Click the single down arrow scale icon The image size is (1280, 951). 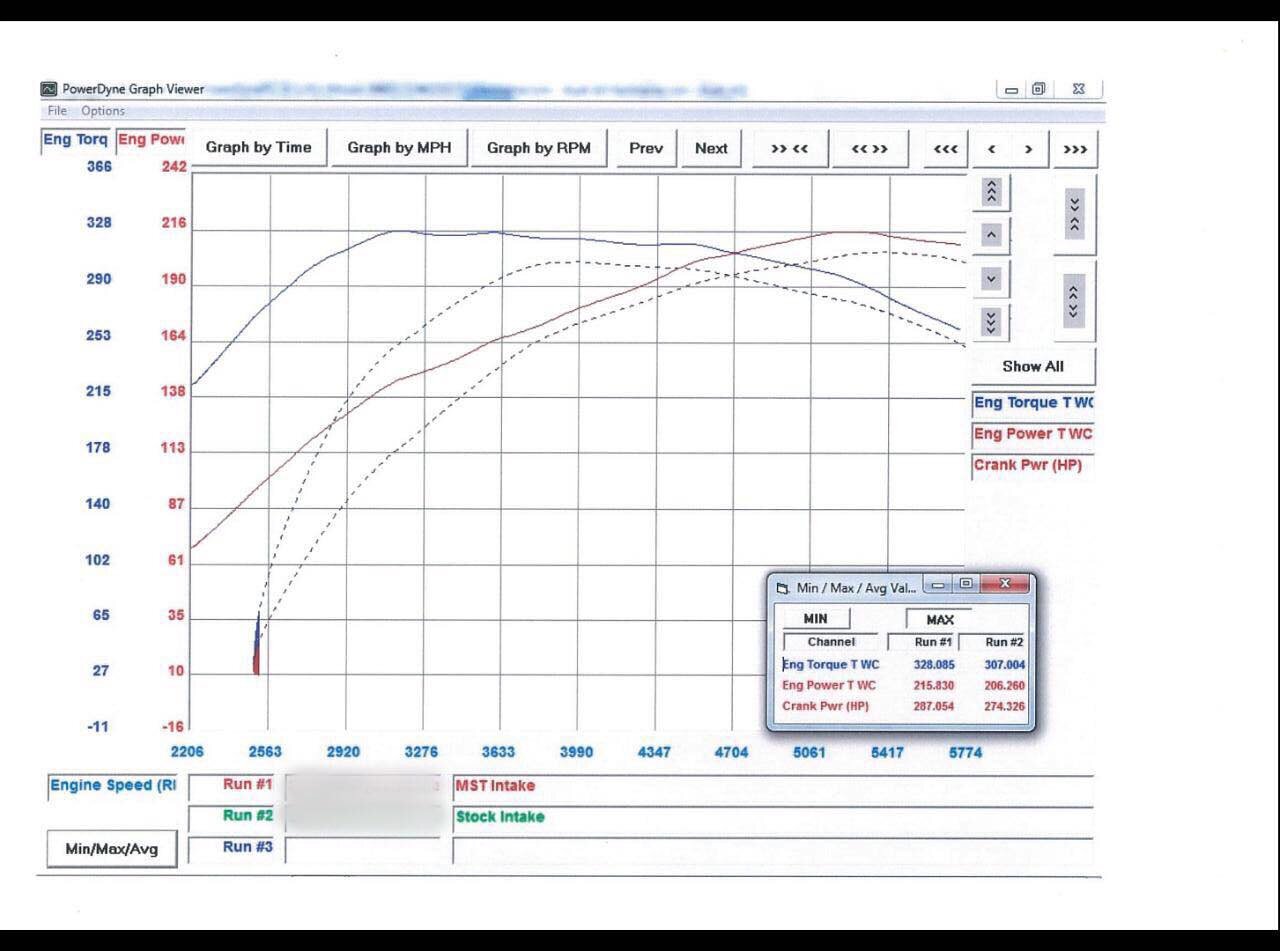point(990,280)
